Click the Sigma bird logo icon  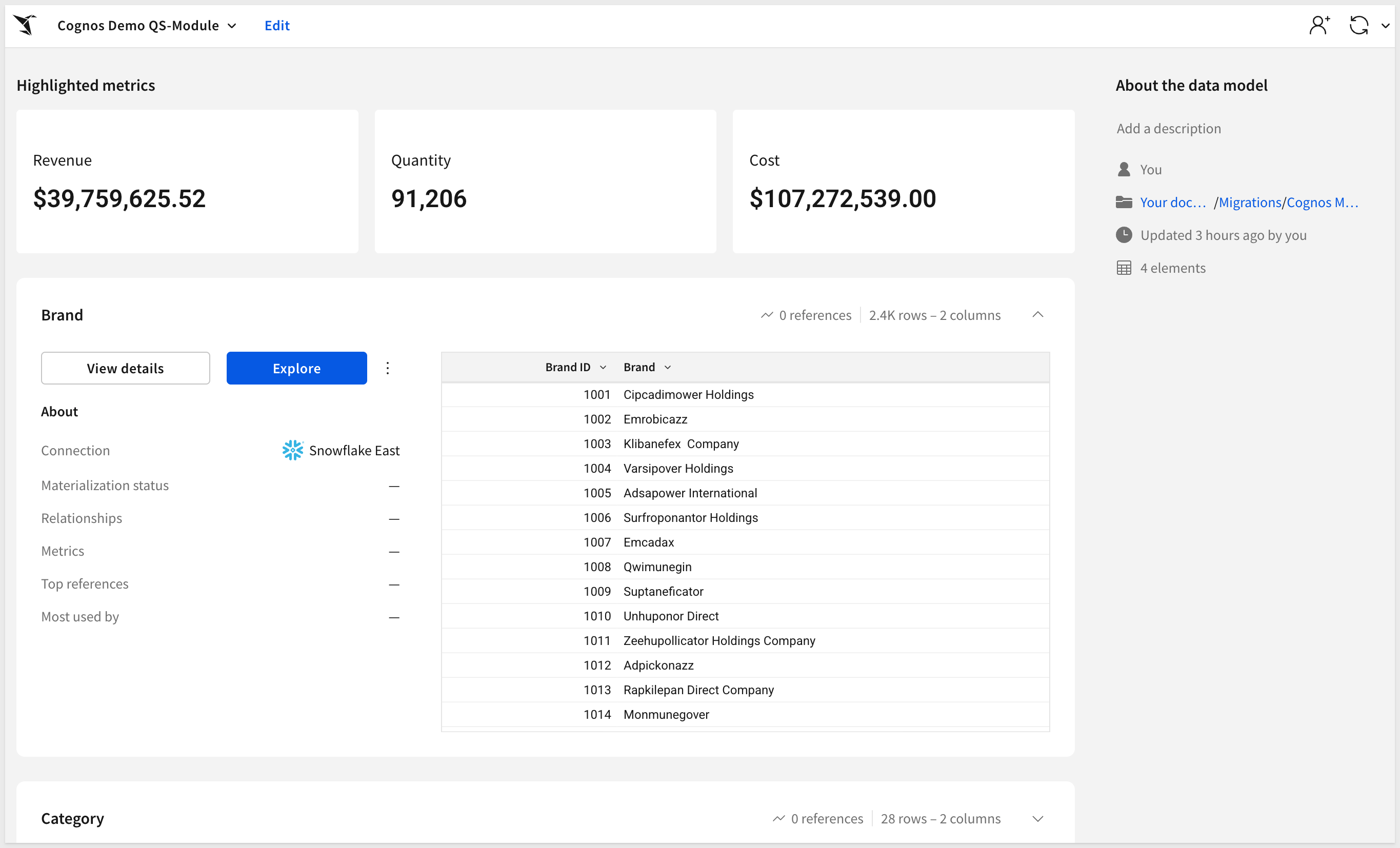click(x=26, y=25)
